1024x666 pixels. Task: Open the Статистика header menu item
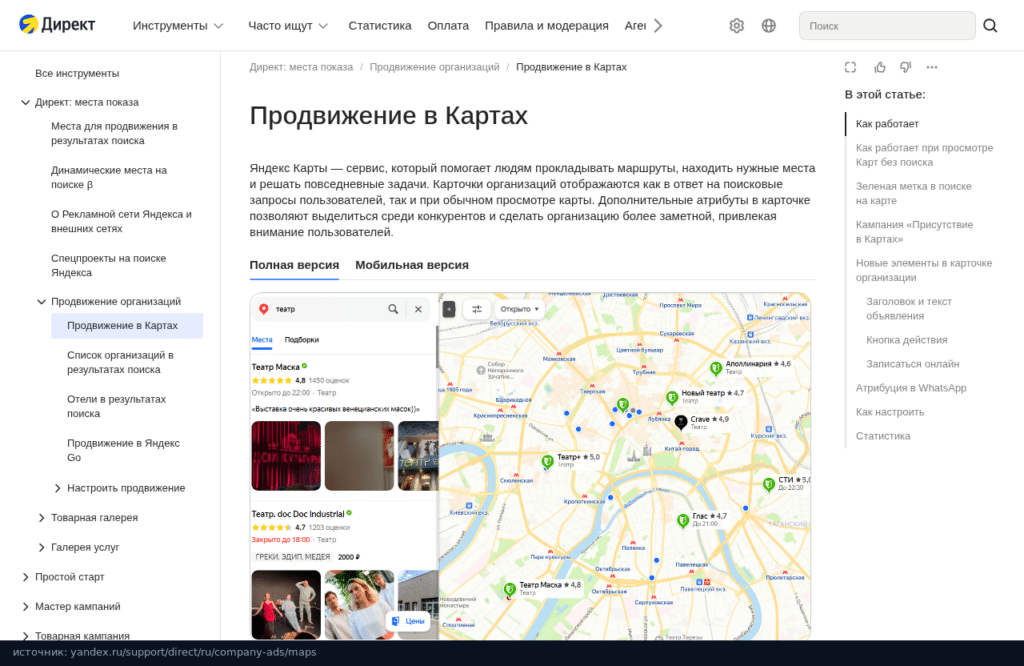(x=379, y=25)
